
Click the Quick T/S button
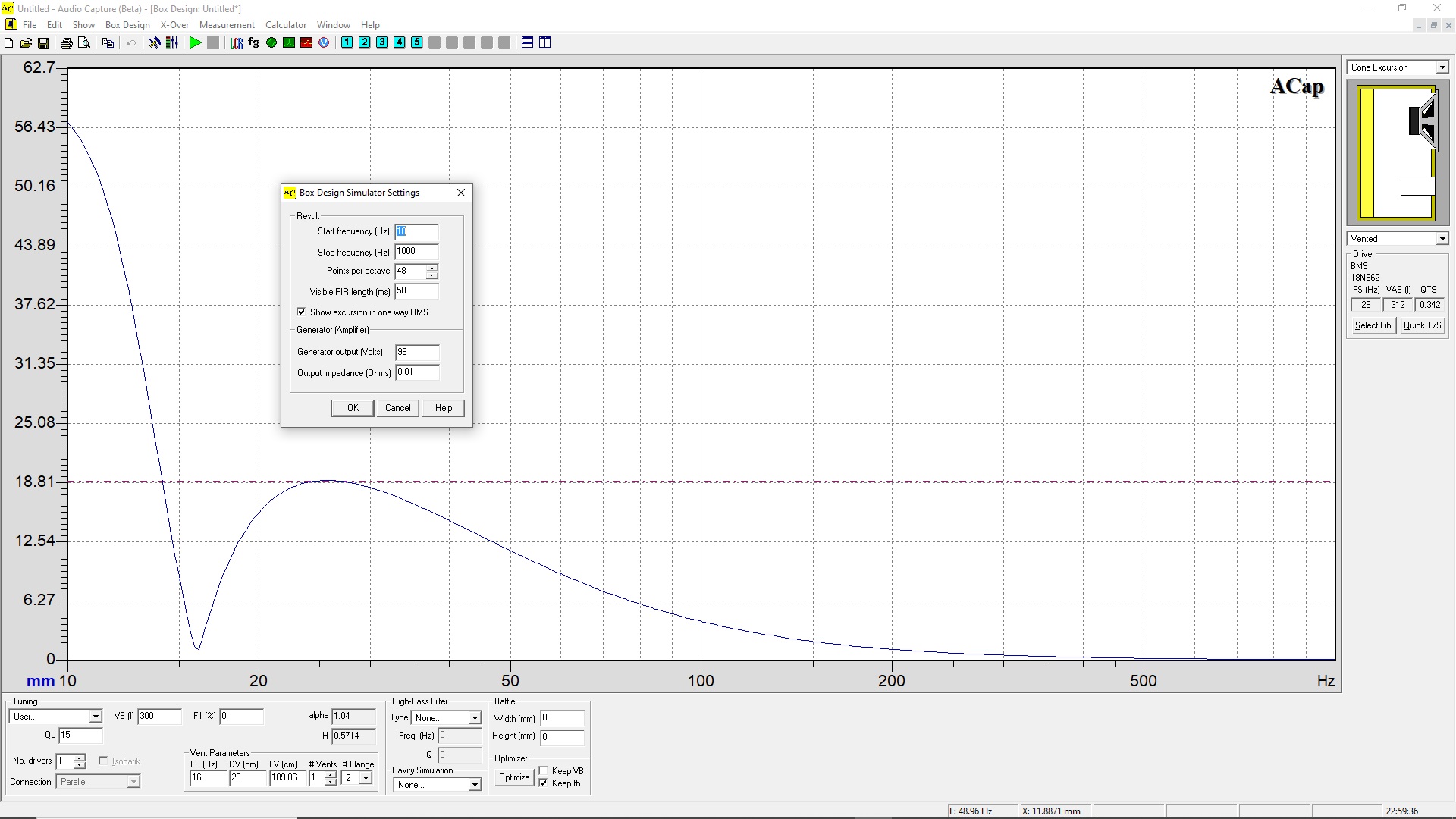point(1422,325)
